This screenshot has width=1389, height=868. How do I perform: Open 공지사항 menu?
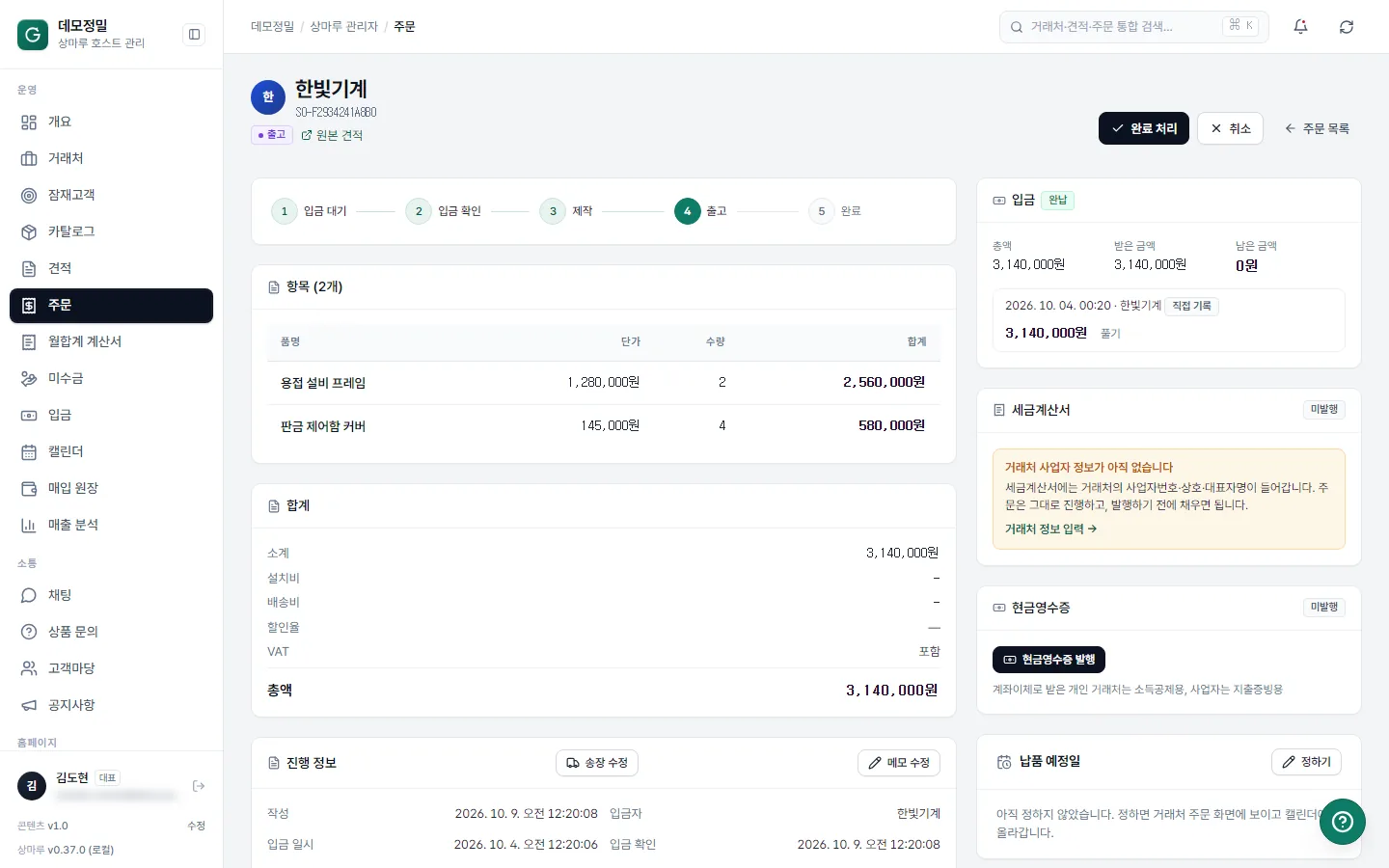(x=111, y=705)
